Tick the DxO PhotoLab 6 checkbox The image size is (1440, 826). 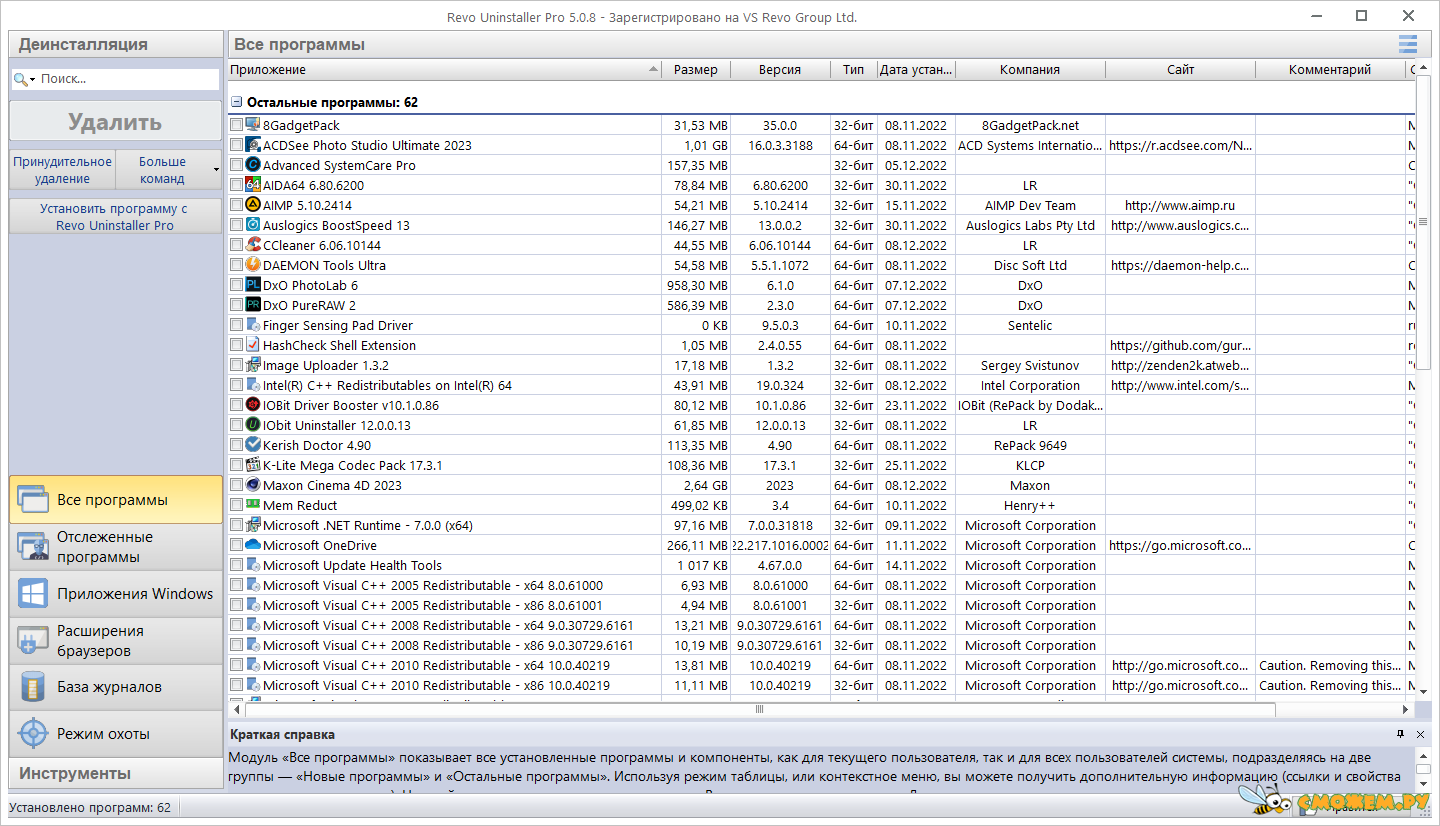[x=236, y=285]
